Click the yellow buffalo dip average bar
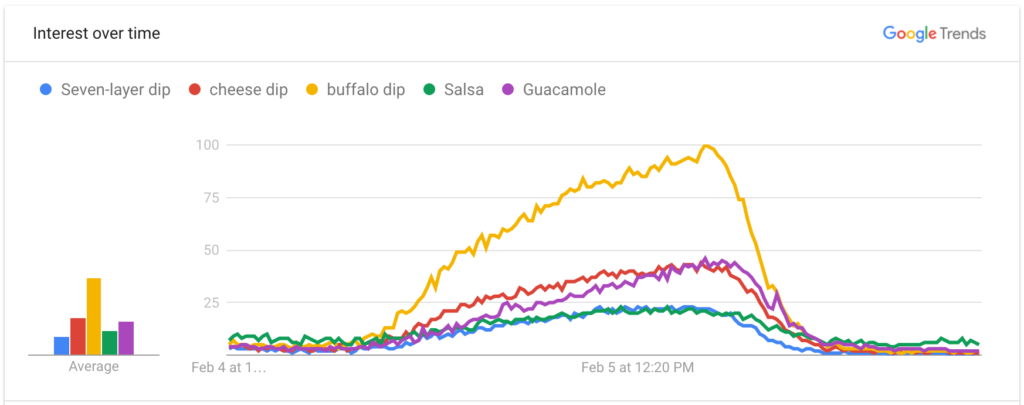 [94, 316]
